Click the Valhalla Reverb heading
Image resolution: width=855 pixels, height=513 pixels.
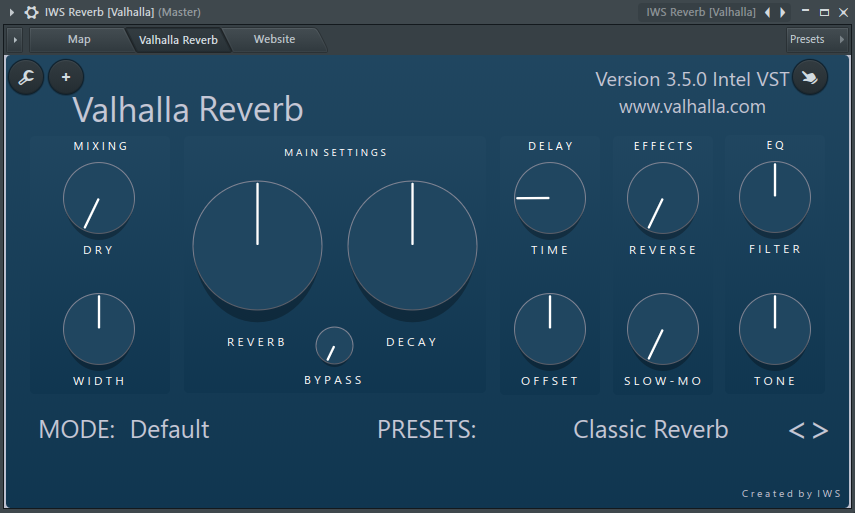tap(188, 110)
